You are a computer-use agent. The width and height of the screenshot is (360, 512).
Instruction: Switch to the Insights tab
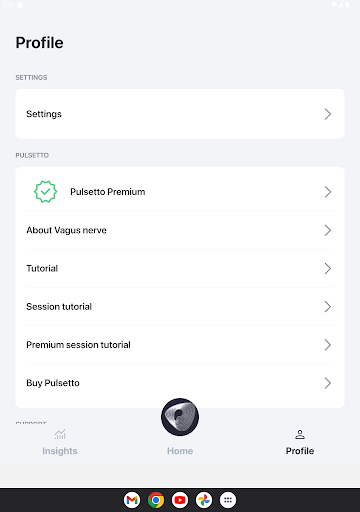(60, 451)
